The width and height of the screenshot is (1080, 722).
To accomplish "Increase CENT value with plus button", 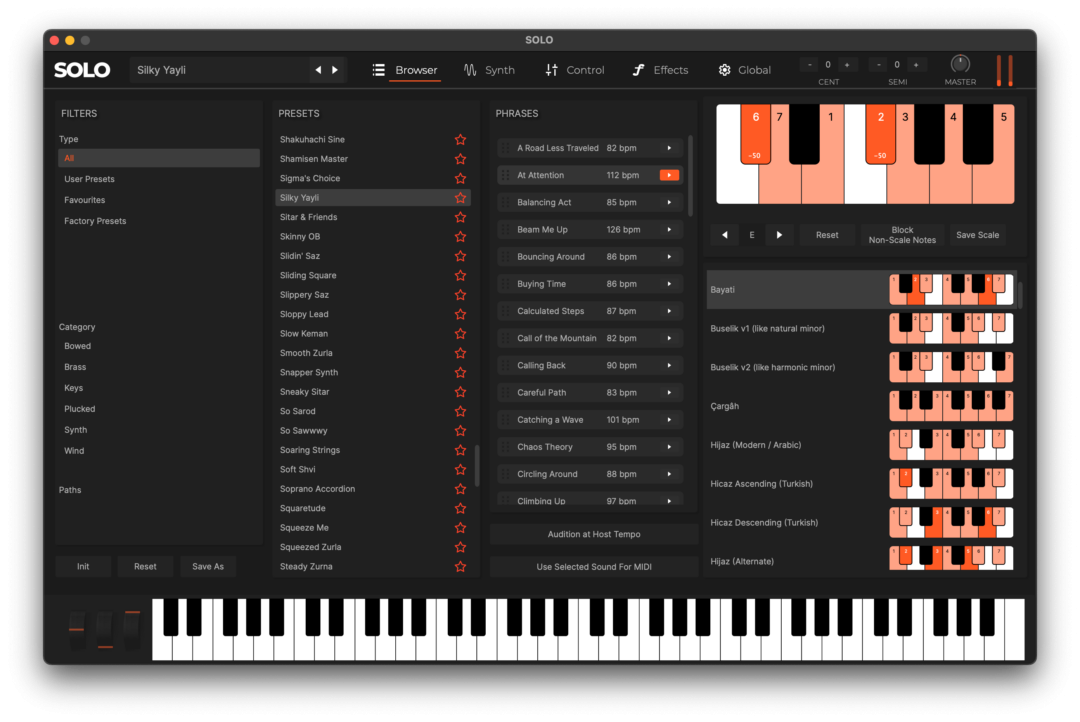I will [x=847, y=65].
